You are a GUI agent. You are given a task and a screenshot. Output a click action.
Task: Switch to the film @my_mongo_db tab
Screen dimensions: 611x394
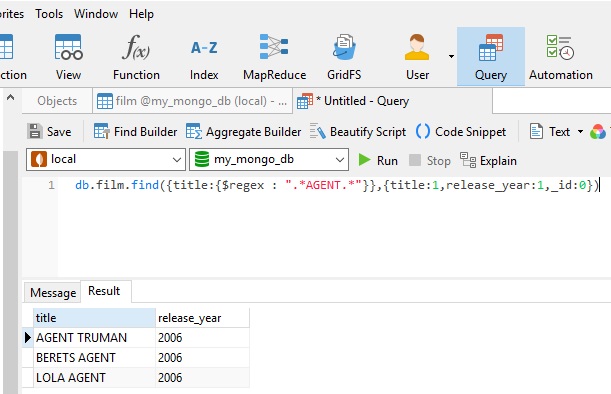(192, 101)
